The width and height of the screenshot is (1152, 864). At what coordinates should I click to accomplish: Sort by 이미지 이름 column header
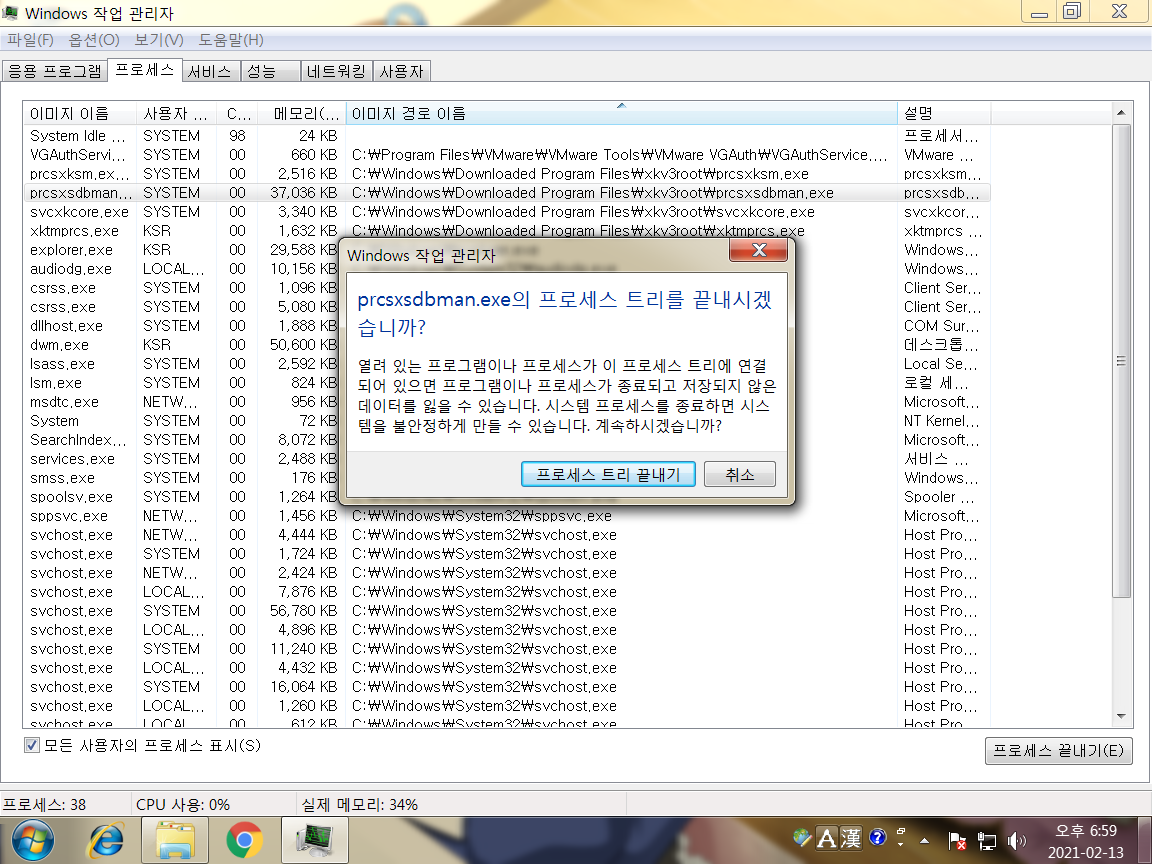(79, 114)
